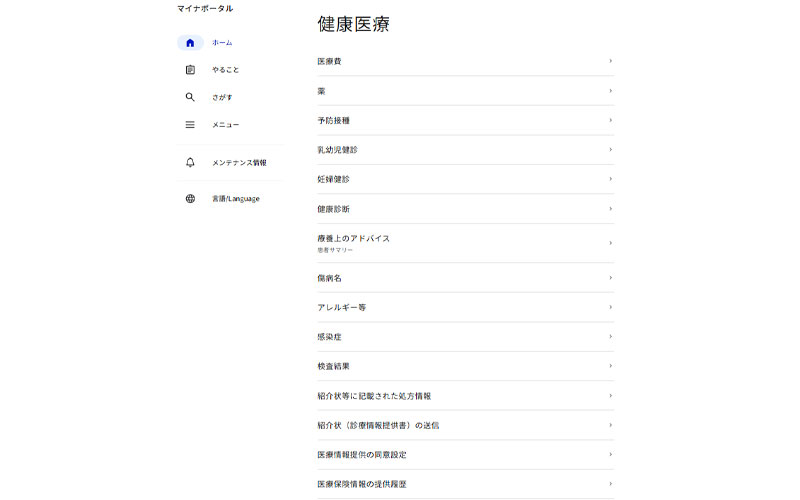This screenshot has width=800, height=500.
Task: Open the やること sidebar item
Action: [x=230, y=70]
